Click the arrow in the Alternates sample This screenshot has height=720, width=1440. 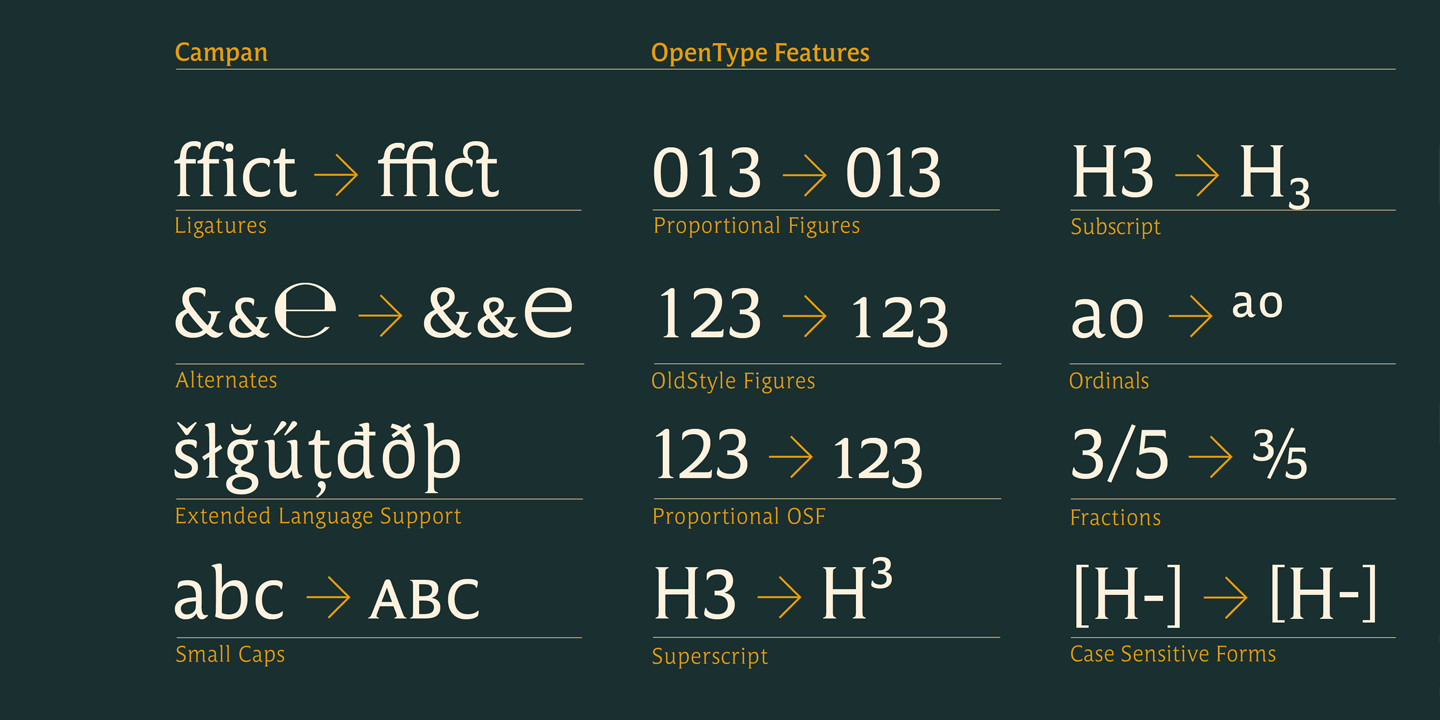[380, 318]
